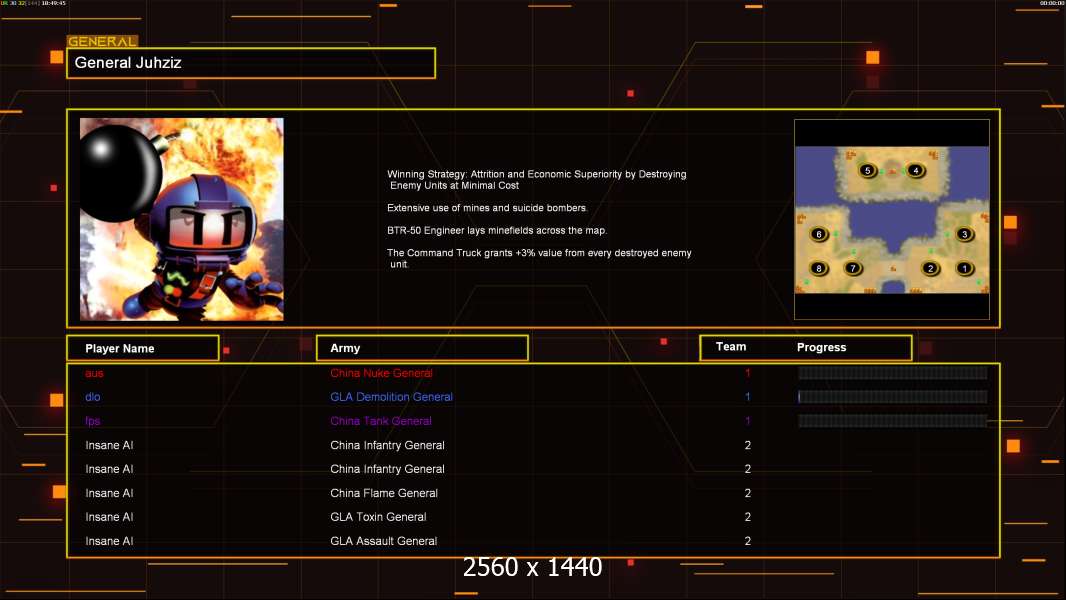Click the Team column header

pos(731,347)
